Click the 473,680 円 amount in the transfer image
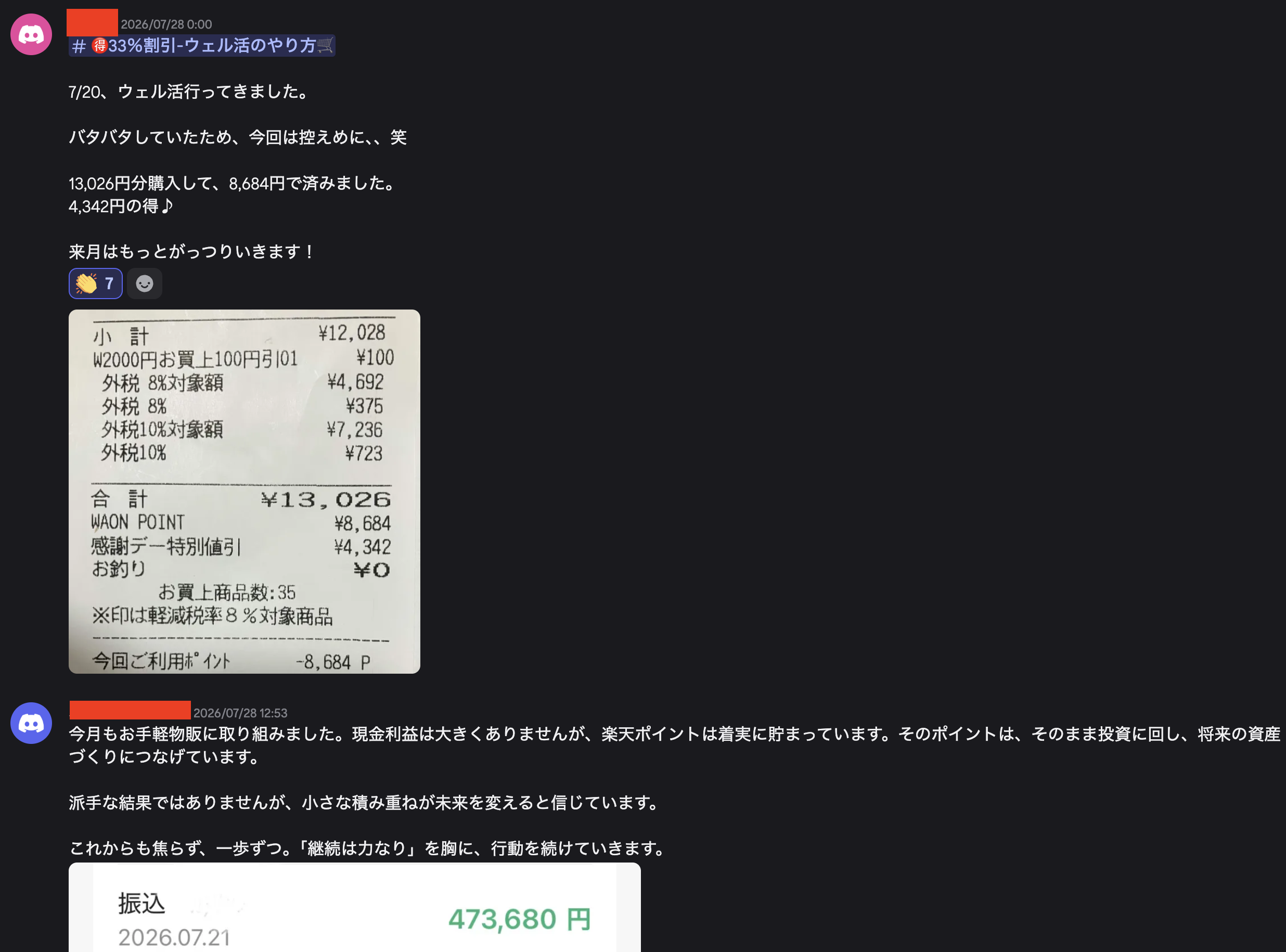 (x=520, y=919)
